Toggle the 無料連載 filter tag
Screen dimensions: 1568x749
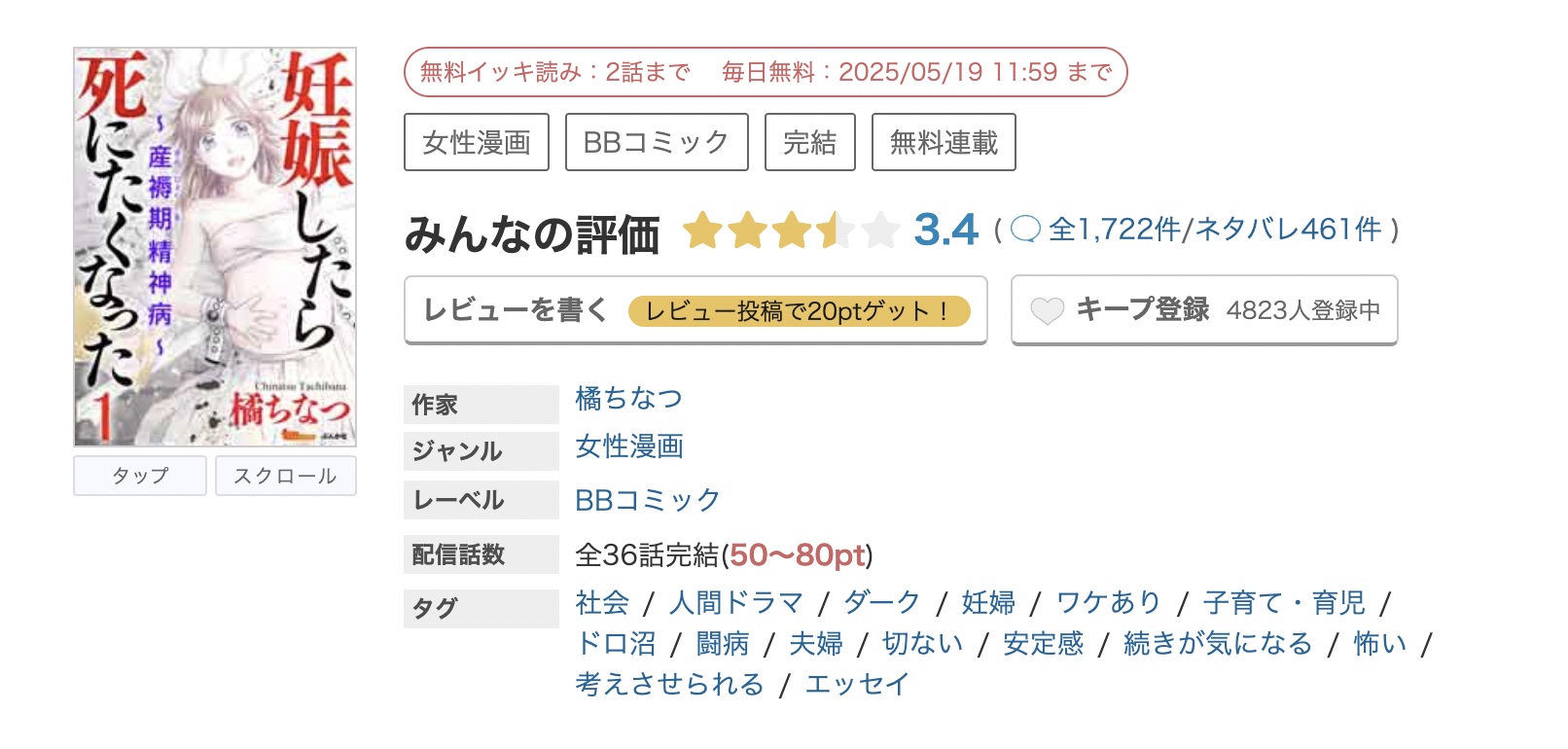[x=944, y=142]
